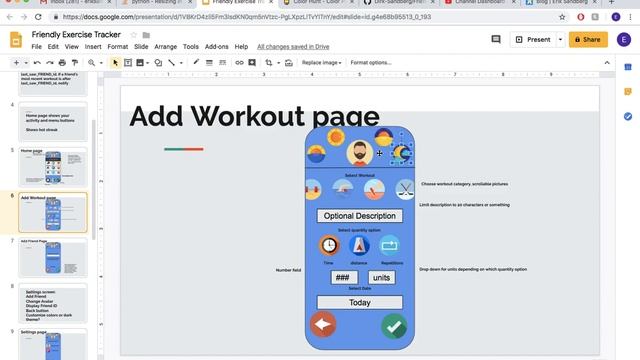
Task: Open the mask image dropdown arrow
Action: click(278, 63)
